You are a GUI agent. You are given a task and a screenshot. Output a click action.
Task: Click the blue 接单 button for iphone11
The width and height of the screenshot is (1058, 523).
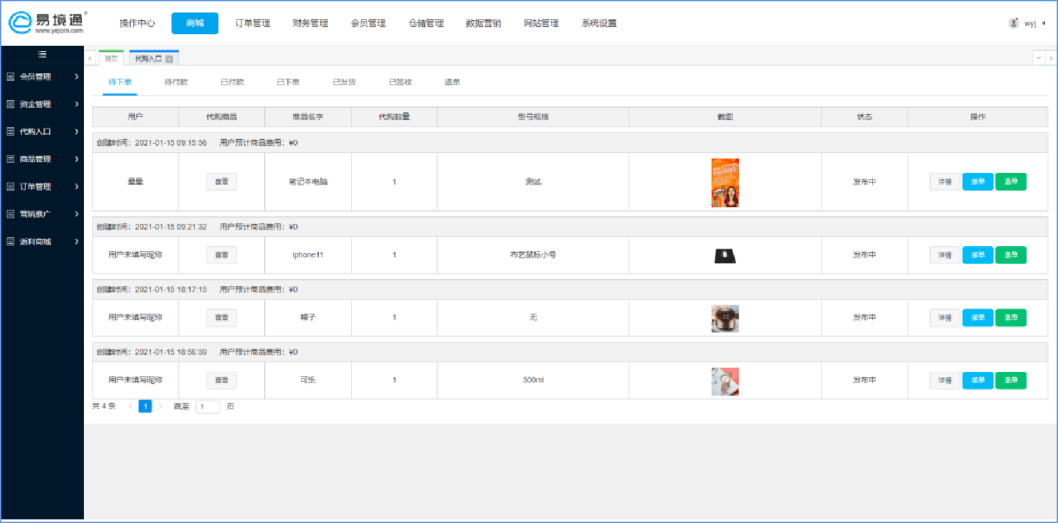click(977, 255)
